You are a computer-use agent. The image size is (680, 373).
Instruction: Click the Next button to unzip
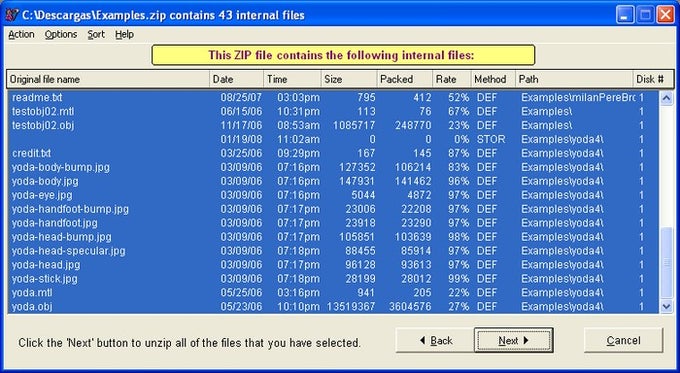(513, 340)
